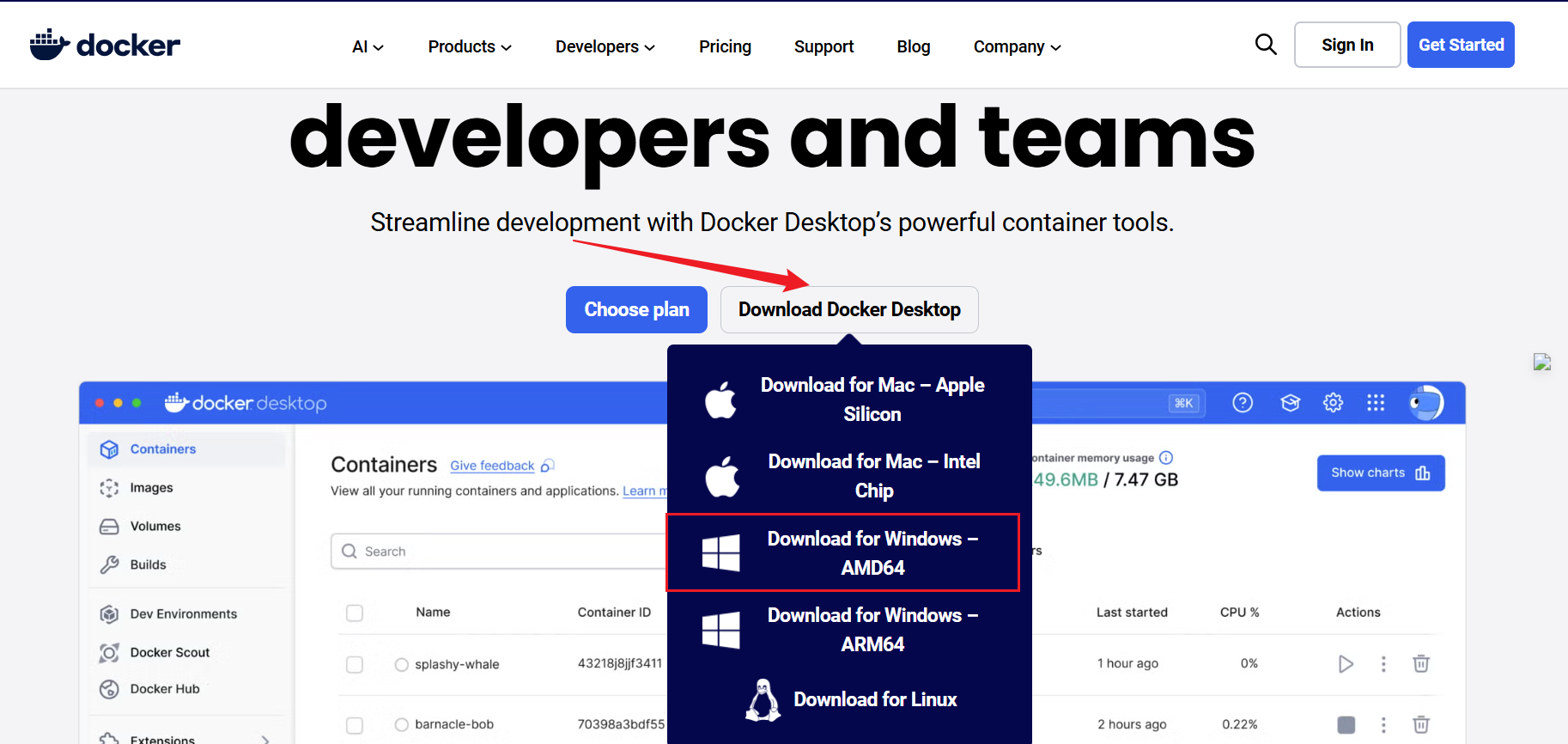Click the Docker Hub icon

109,689
